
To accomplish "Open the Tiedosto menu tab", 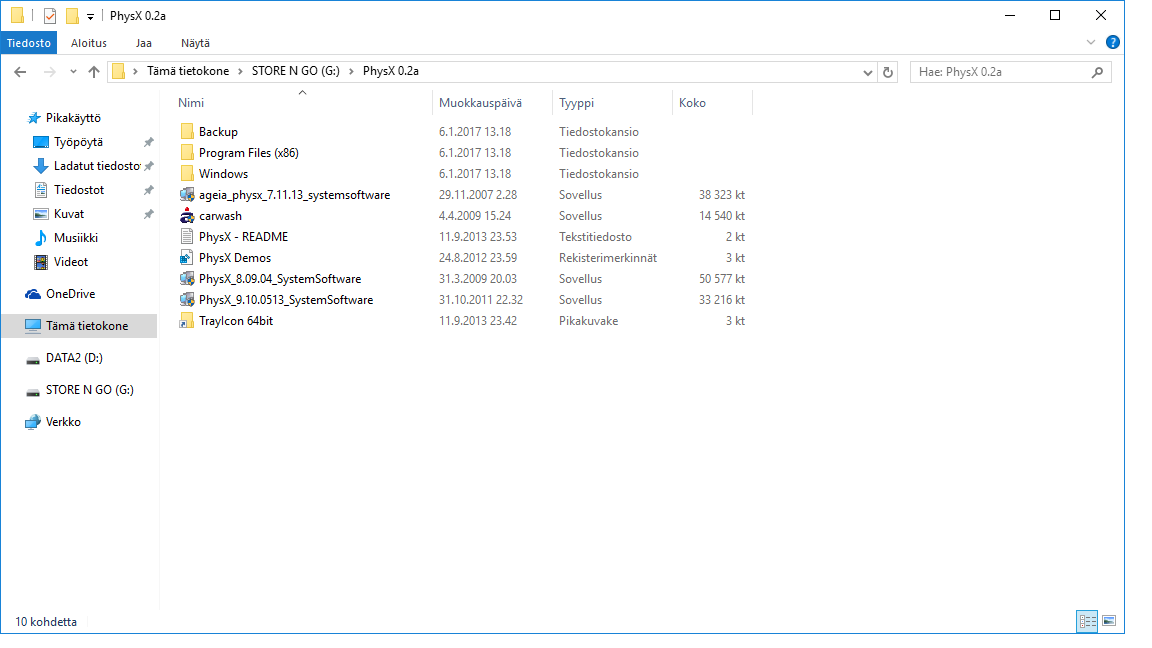I will [x=29, y=43].
